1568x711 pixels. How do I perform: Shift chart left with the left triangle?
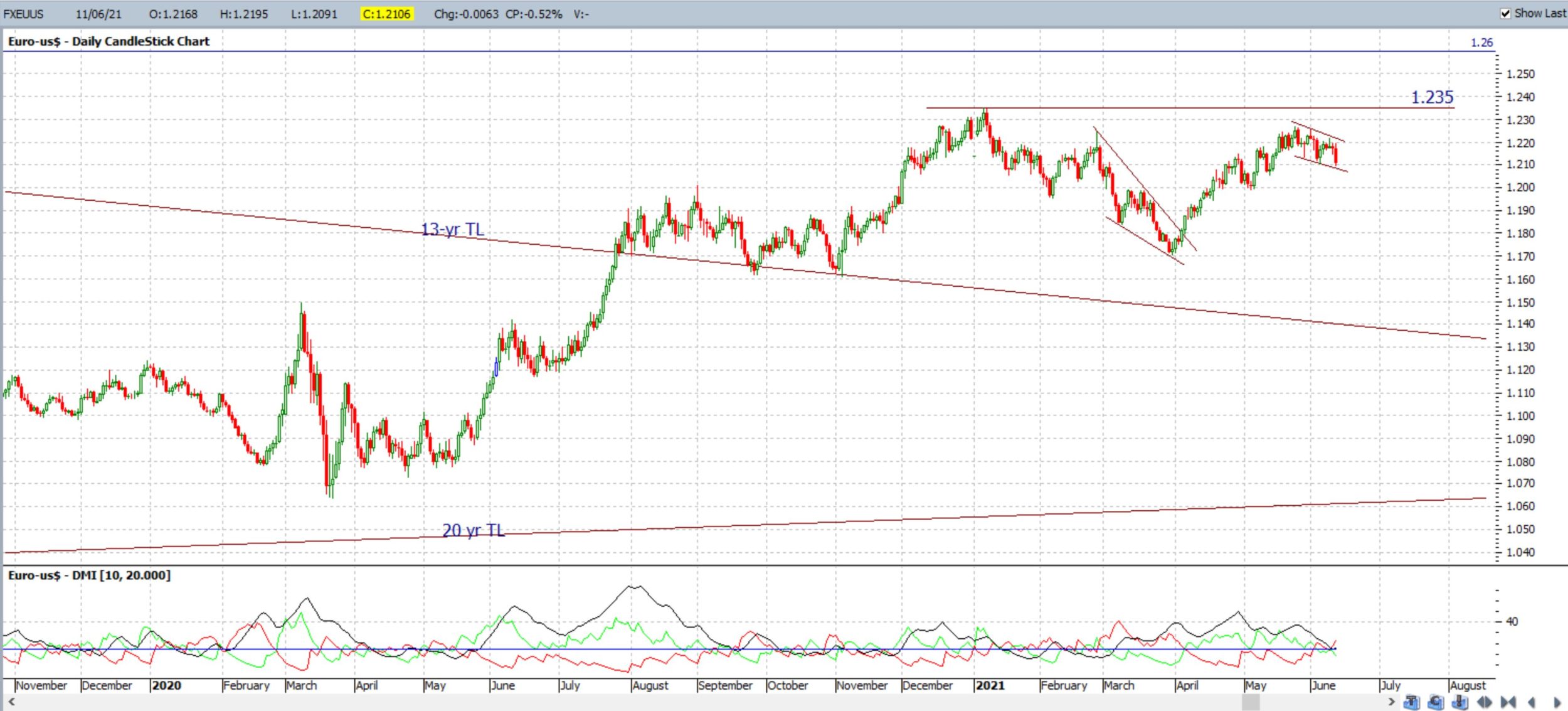pyautogui.click(x=1532, y=702)
